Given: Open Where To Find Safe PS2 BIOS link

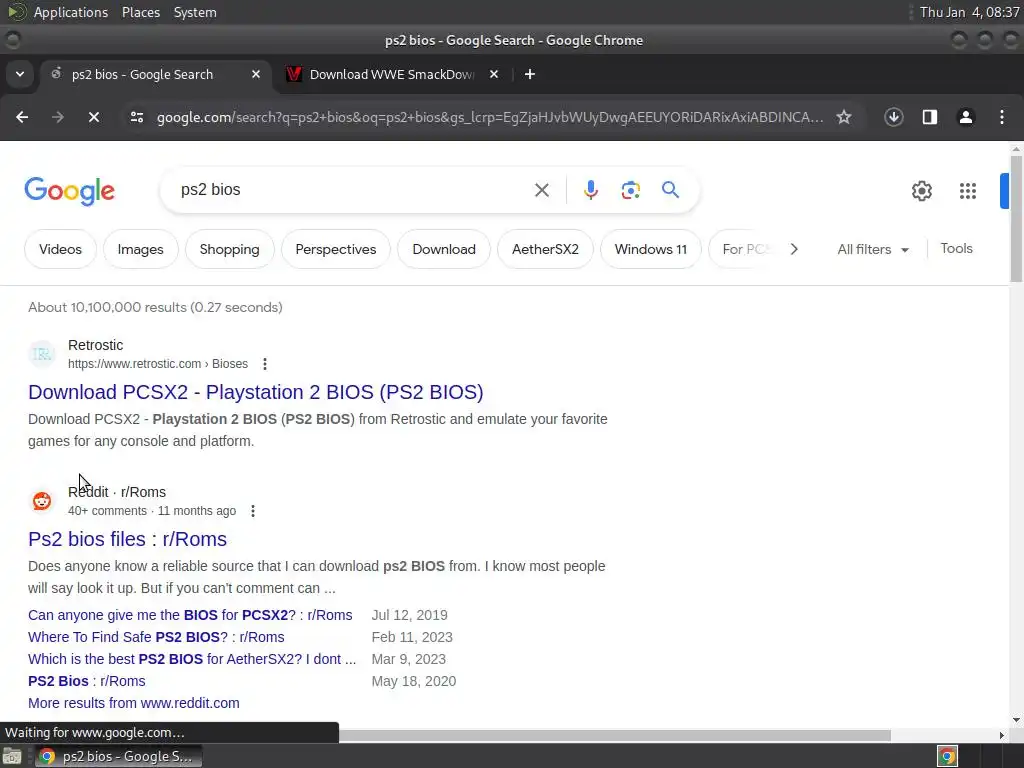Looking at the screenshot, I should 156,637.
